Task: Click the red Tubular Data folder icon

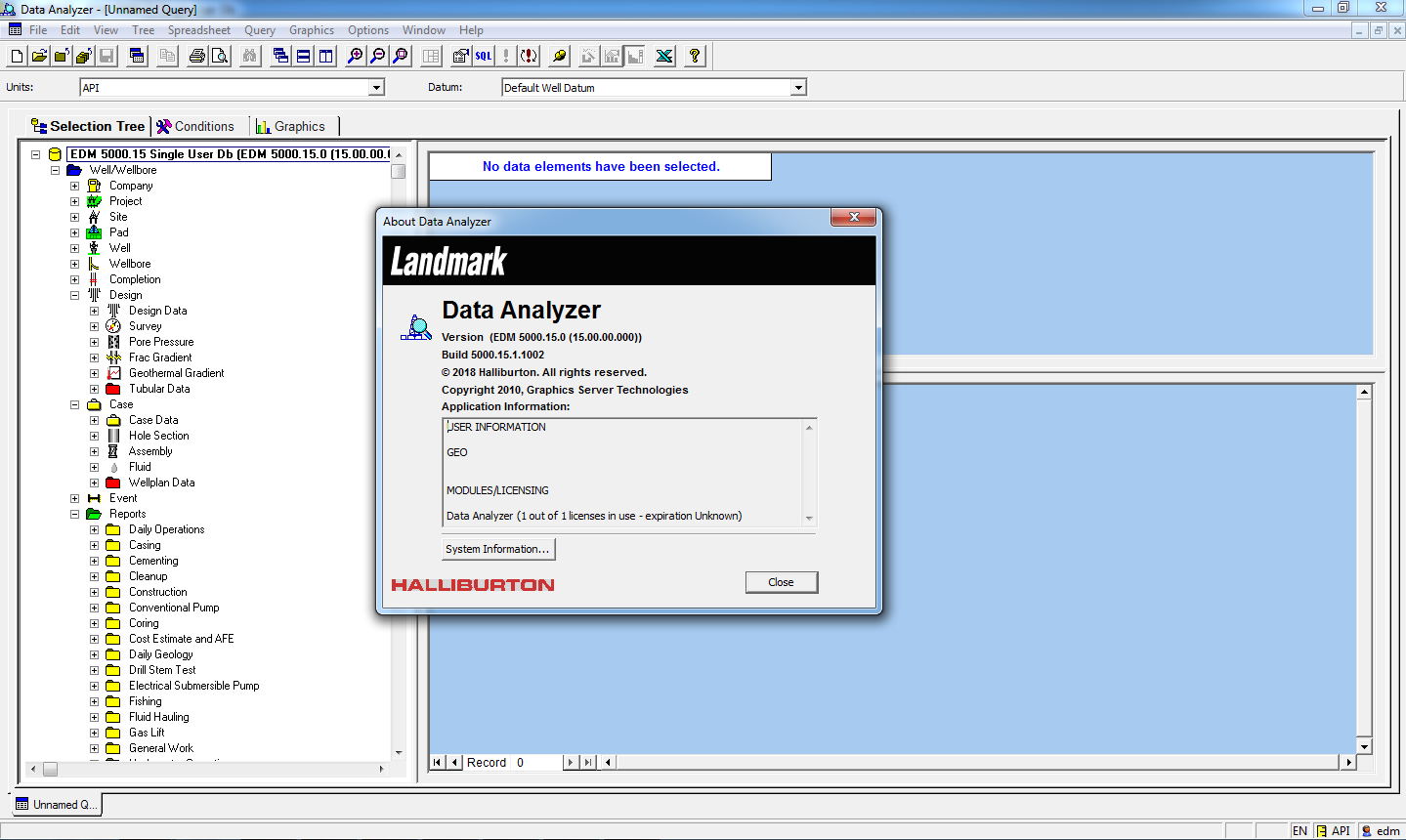Action: tap(113, 389)
